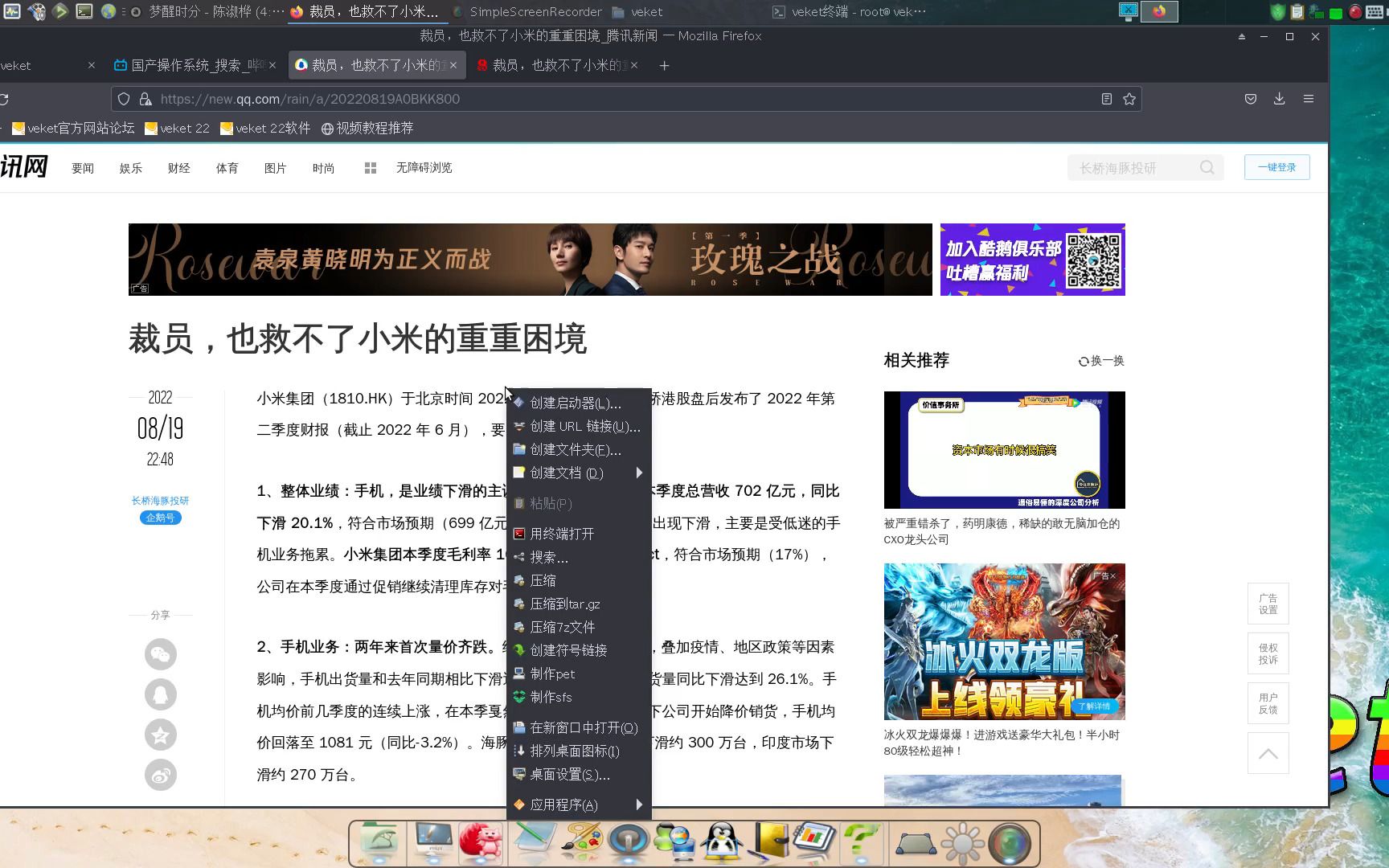Open the terminal launcher icon in top panel
Screen dimensions: 1389x868
tap(84, 11)
